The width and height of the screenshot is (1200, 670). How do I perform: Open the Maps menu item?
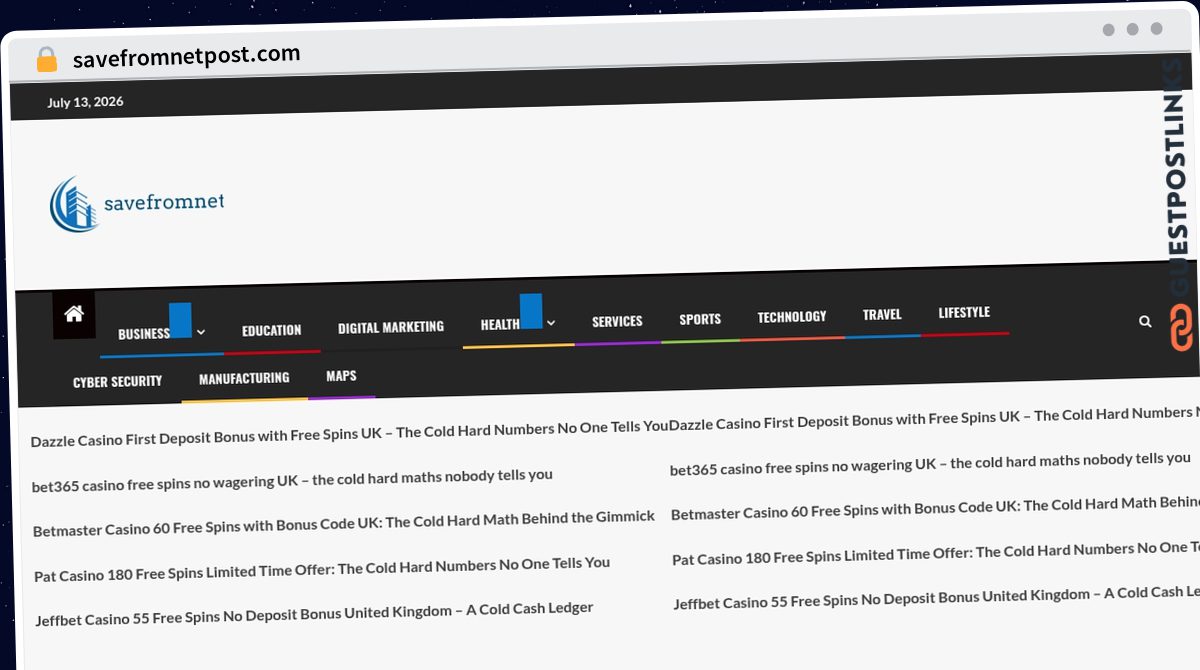click(x=341, y=376)
